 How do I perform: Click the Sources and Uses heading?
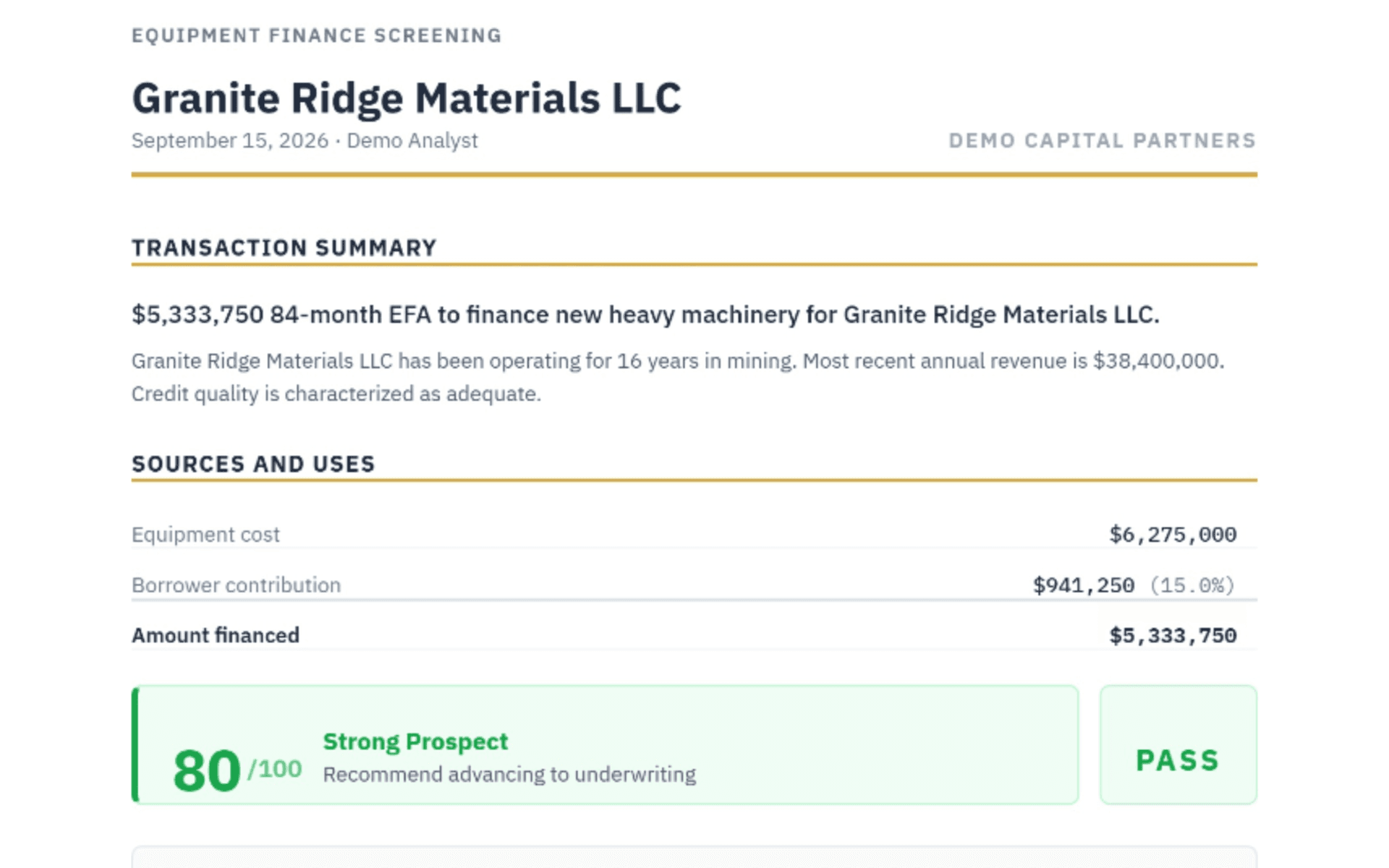253,464
